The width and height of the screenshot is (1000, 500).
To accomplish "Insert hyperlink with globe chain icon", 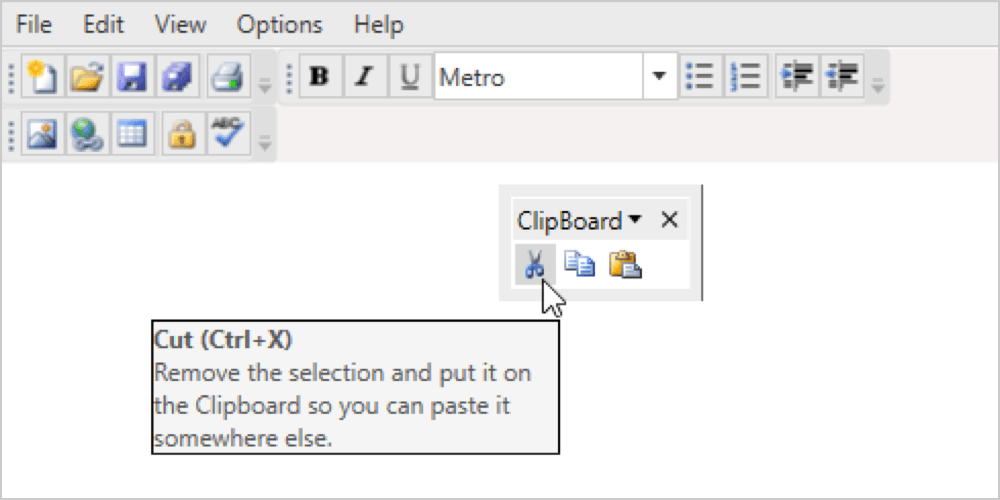I will pos(87,134).
